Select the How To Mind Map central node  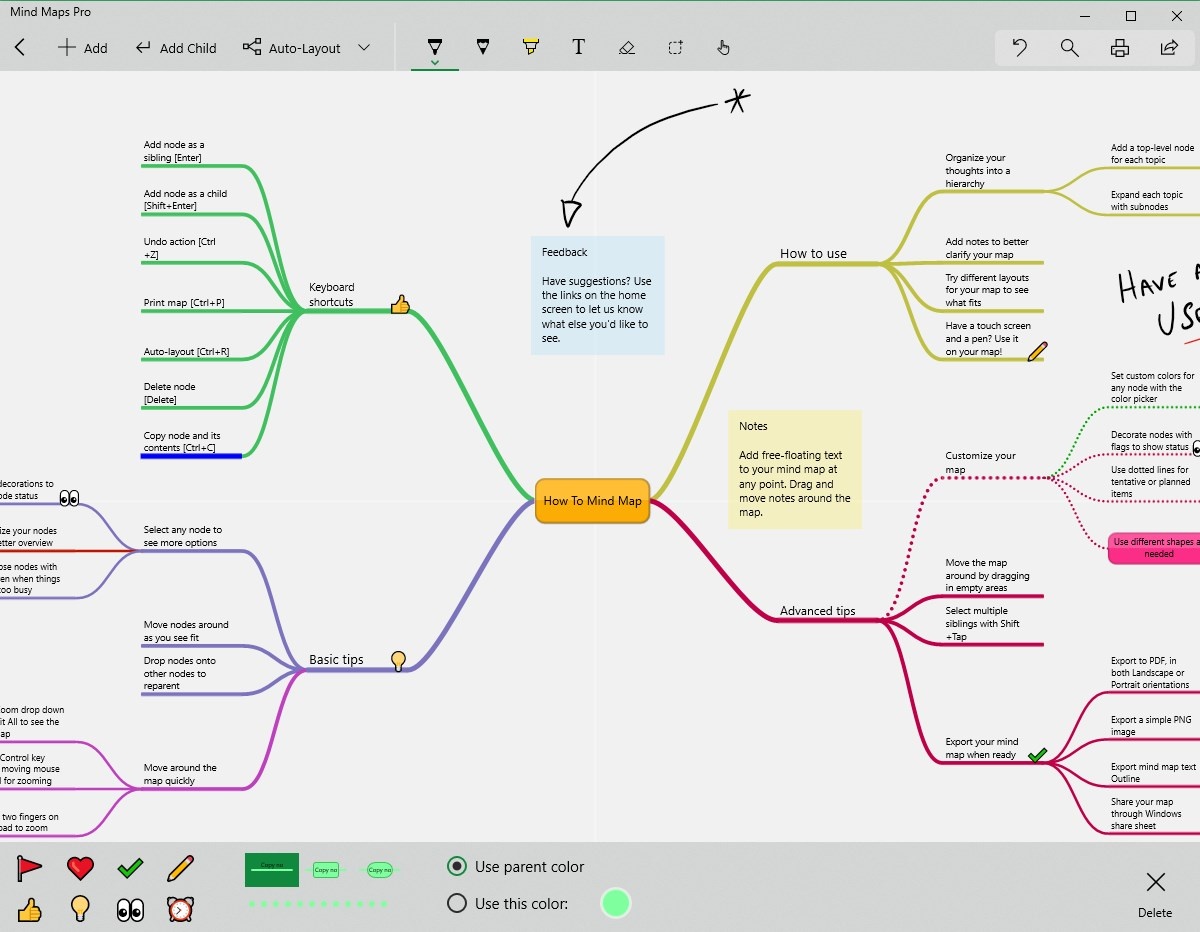592,500
